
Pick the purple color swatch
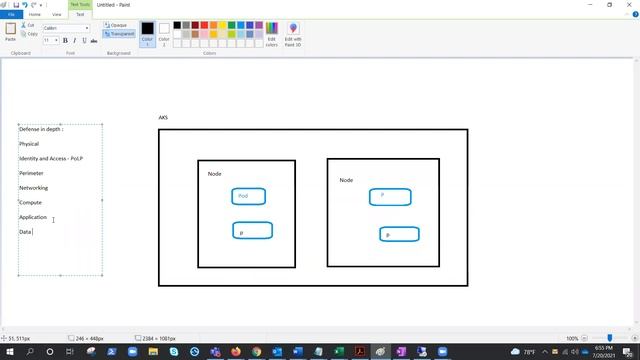(x=259, y=25)
